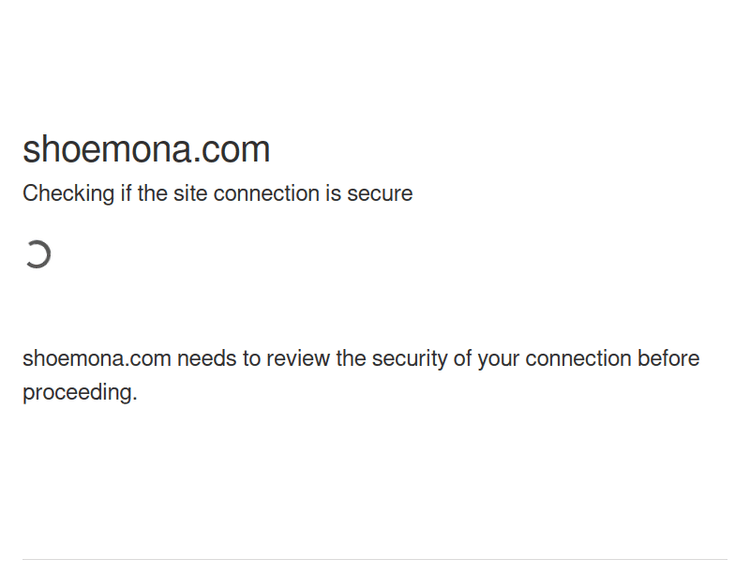
Task: Click the word 'secure' in subtitle
Action: pyautogui.click(x=379, y=193)
